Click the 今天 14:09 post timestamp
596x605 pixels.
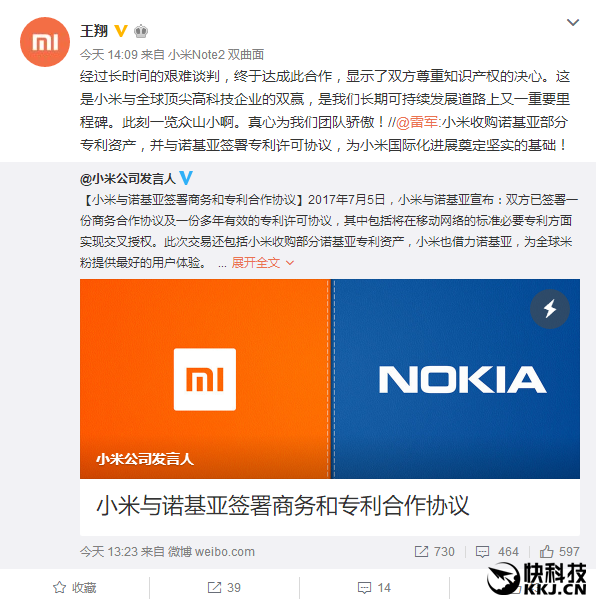[109, 55]
